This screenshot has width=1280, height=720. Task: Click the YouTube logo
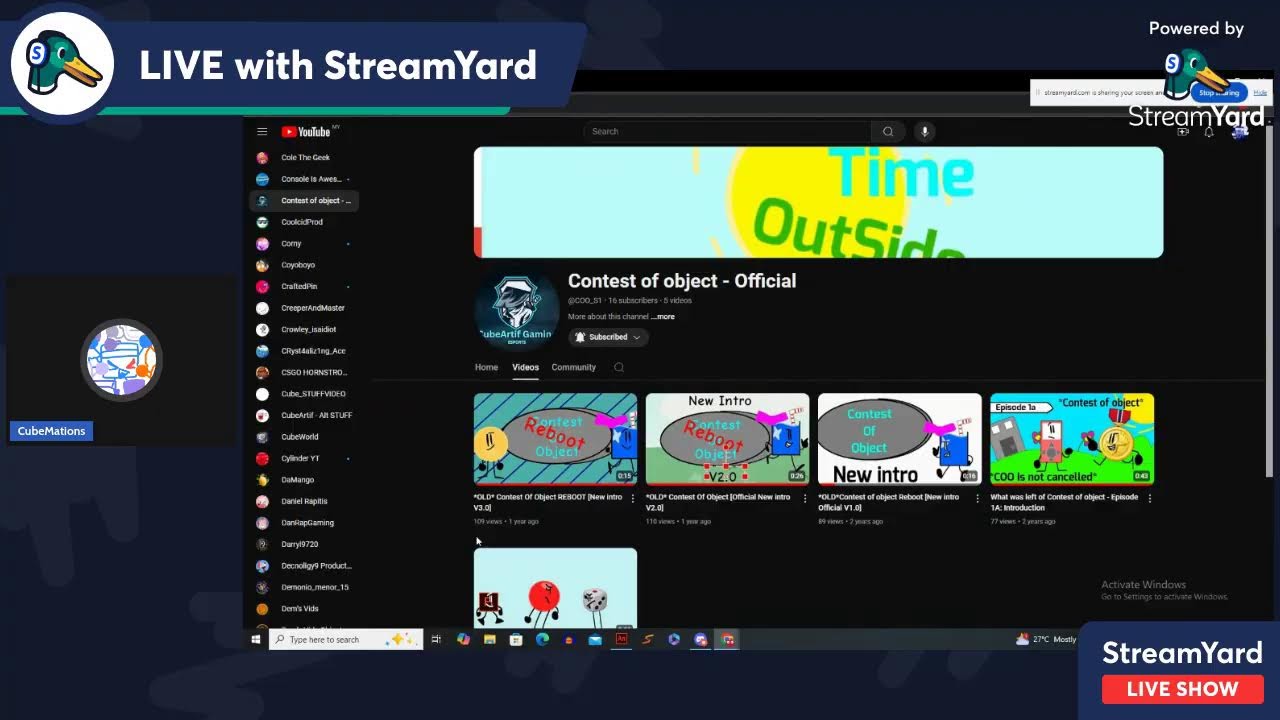(306, 132)
